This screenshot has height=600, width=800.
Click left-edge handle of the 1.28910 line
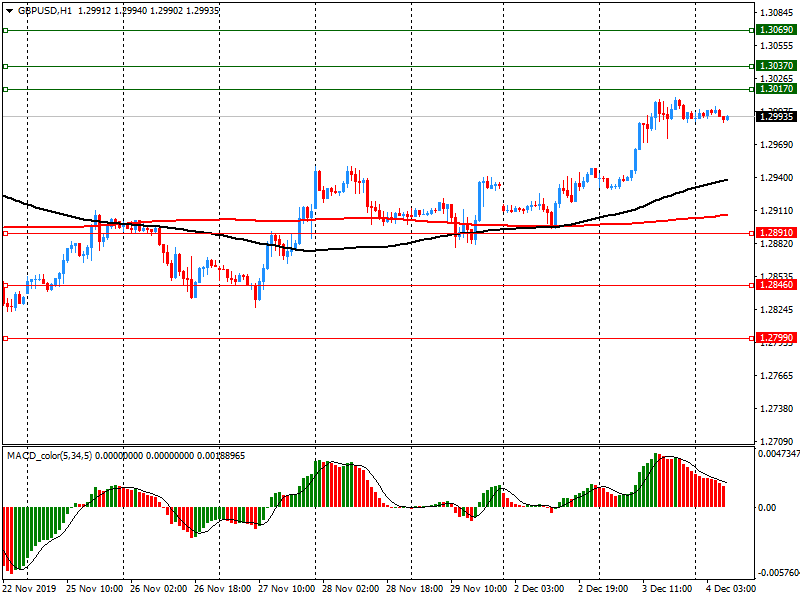(x=5, y=233)
